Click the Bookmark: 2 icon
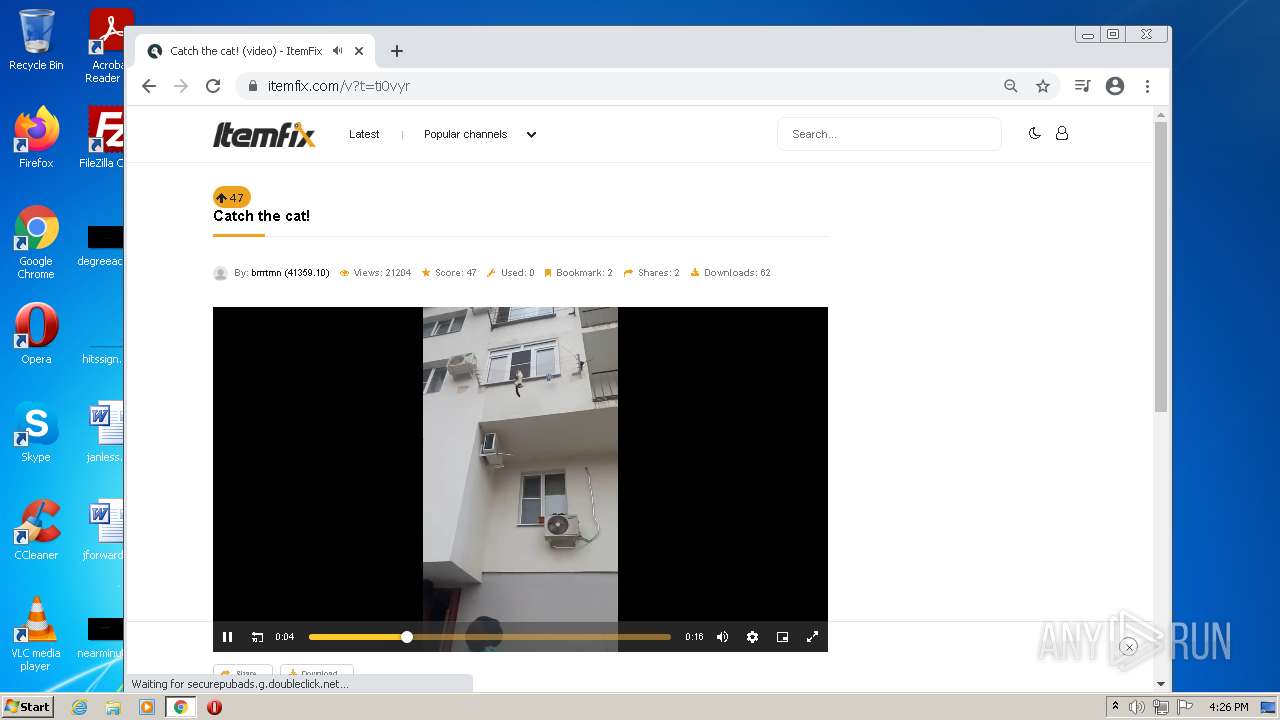The image size is (1280, 720). click(x=548, y=272)
